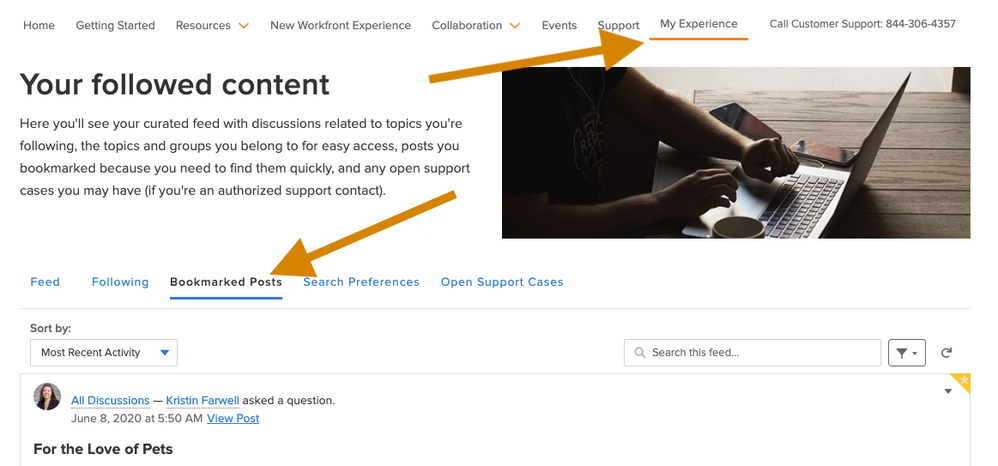The width and height of the screenshot is (998, 466).
Task: Navigate to the Events page
Action: point(559,25)
